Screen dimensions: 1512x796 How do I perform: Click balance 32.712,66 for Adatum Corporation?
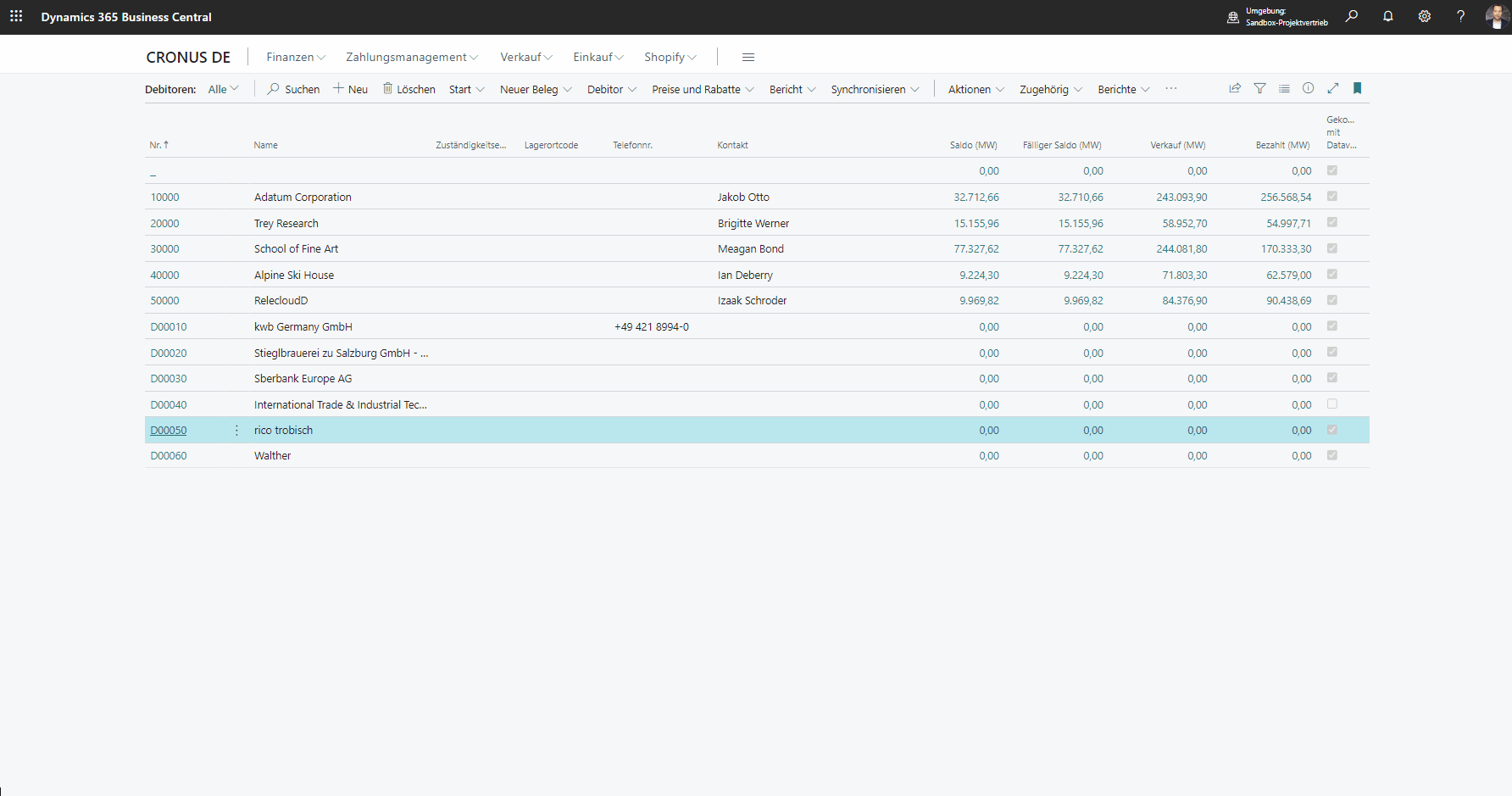point(976,197)
